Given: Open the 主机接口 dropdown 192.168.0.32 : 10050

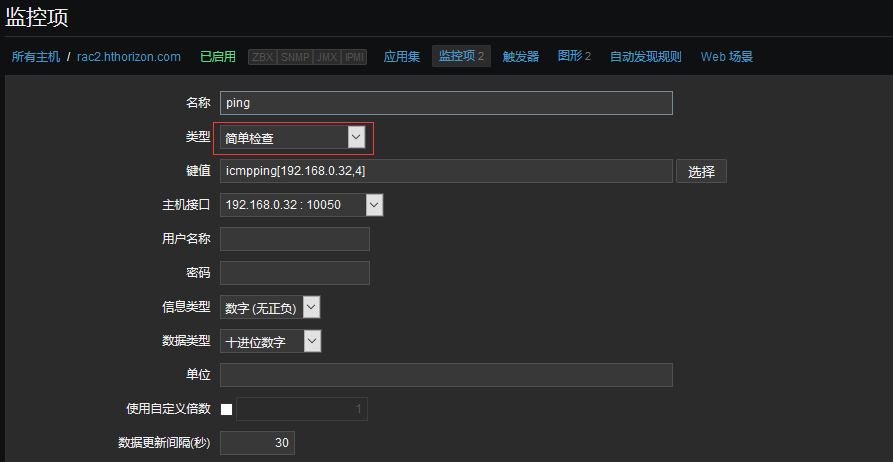Looking at the screenshot, I should pyautogui.click(x=302, y=205).
